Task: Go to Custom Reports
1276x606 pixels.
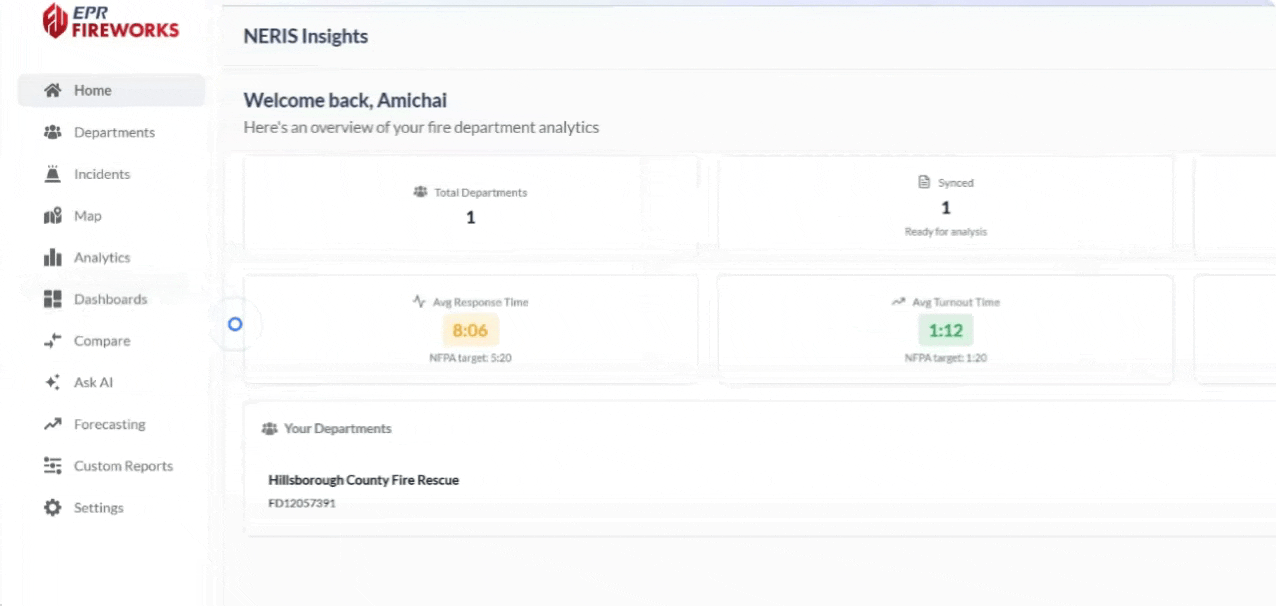Action: (x=111, y=466)
